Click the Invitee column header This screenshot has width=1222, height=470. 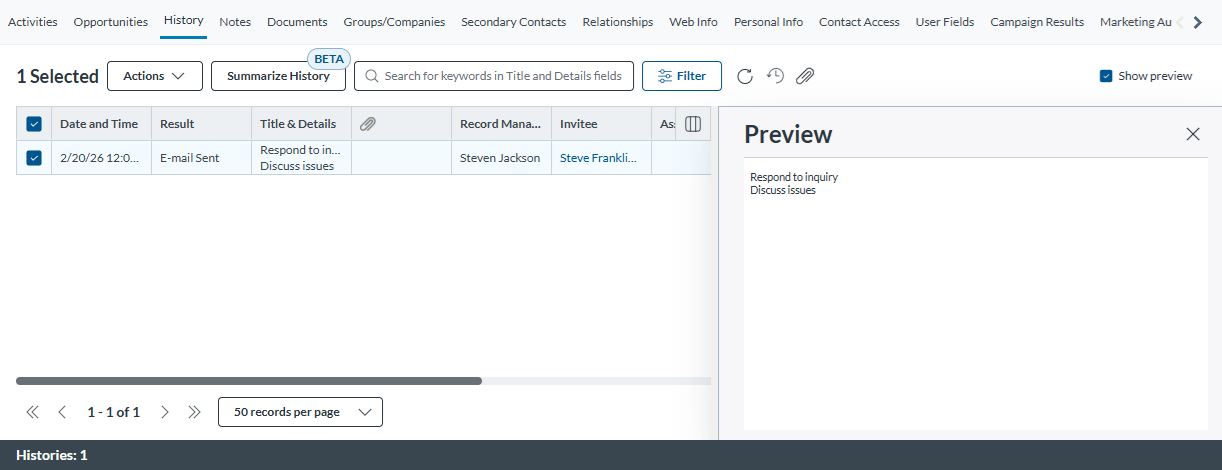coord(601,124)
